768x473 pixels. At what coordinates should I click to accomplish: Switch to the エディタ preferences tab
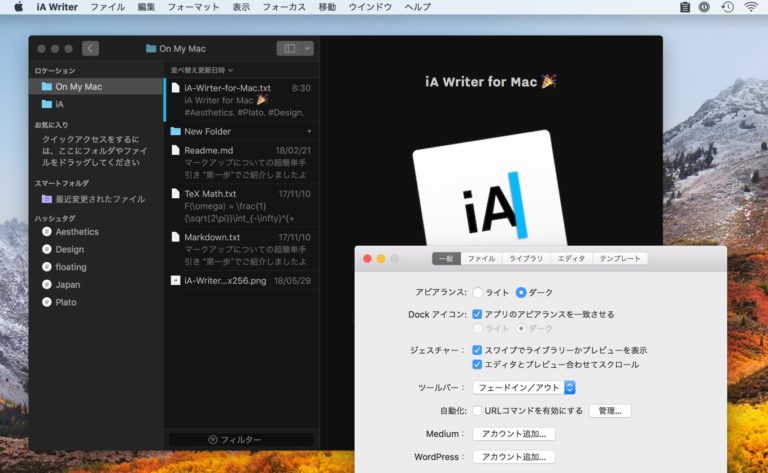coord(571,258)
